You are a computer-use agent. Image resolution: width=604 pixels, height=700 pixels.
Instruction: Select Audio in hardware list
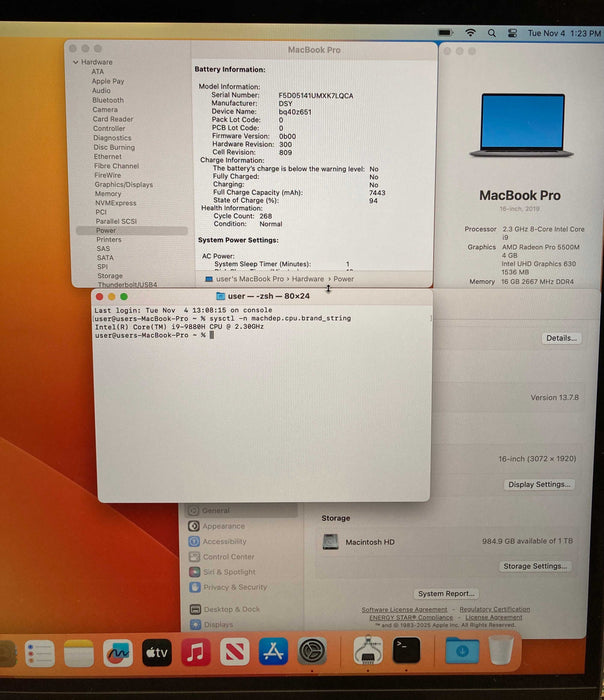point(101,90)
